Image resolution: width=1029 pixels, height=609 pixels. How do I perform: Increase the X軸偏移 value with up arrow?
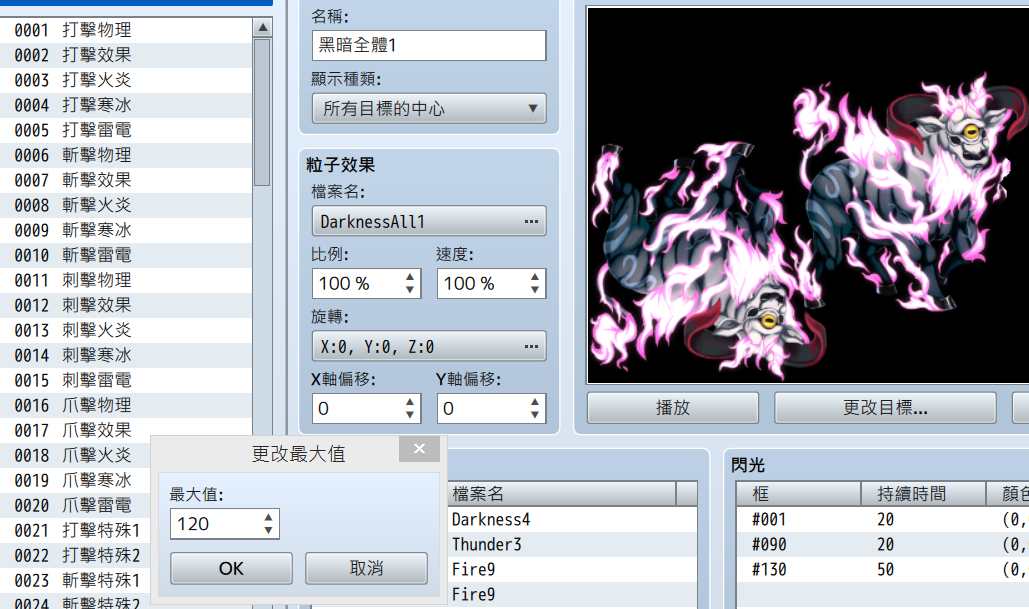click(x=410, y=402)
